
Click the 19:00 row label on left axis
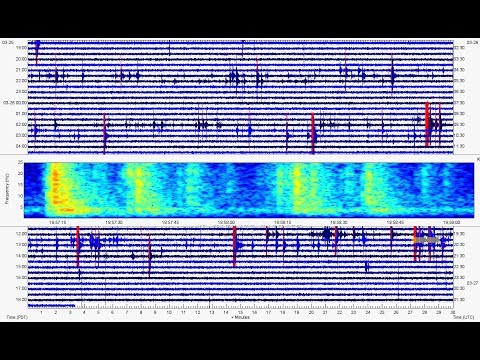tap(21, 48)
